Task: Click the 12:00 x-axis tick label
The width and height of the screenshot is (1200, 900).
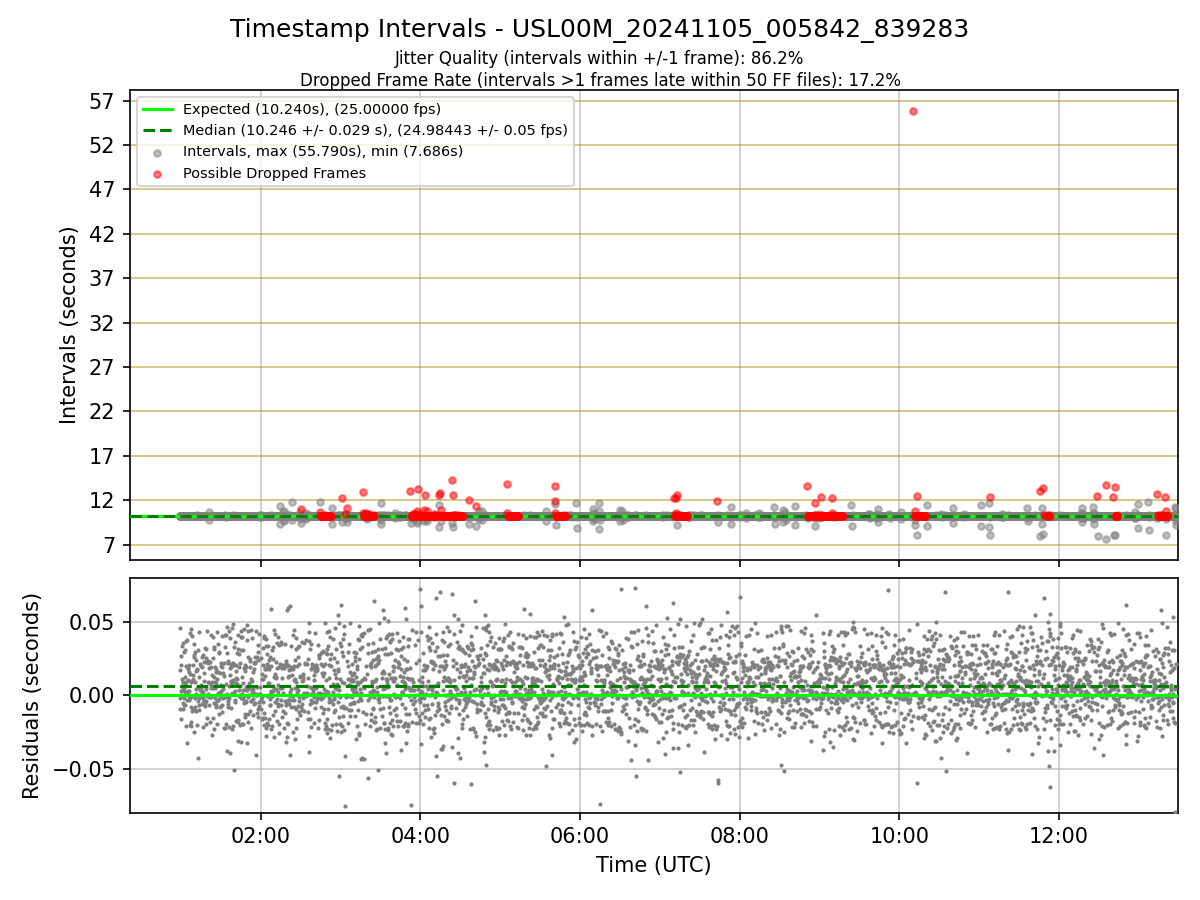Action: pyautogui.click(x=1059, y=834)
